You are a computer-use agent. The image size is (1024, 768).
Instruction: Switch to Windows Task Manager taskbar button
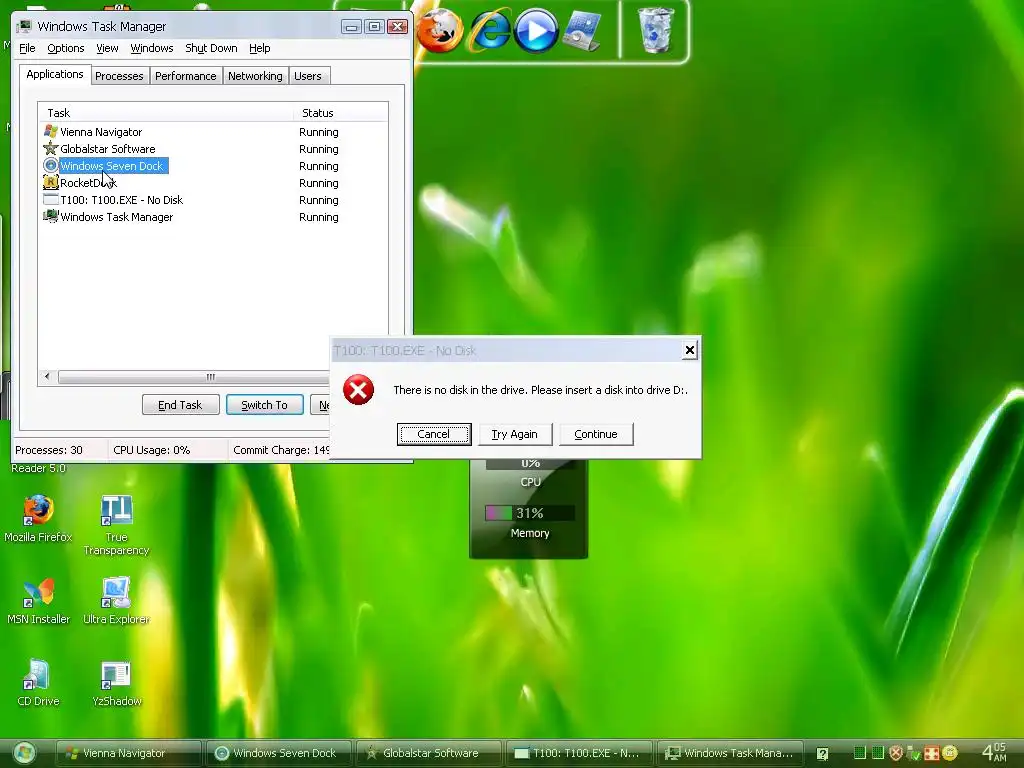pyautogui.click(x=729, y=753)
